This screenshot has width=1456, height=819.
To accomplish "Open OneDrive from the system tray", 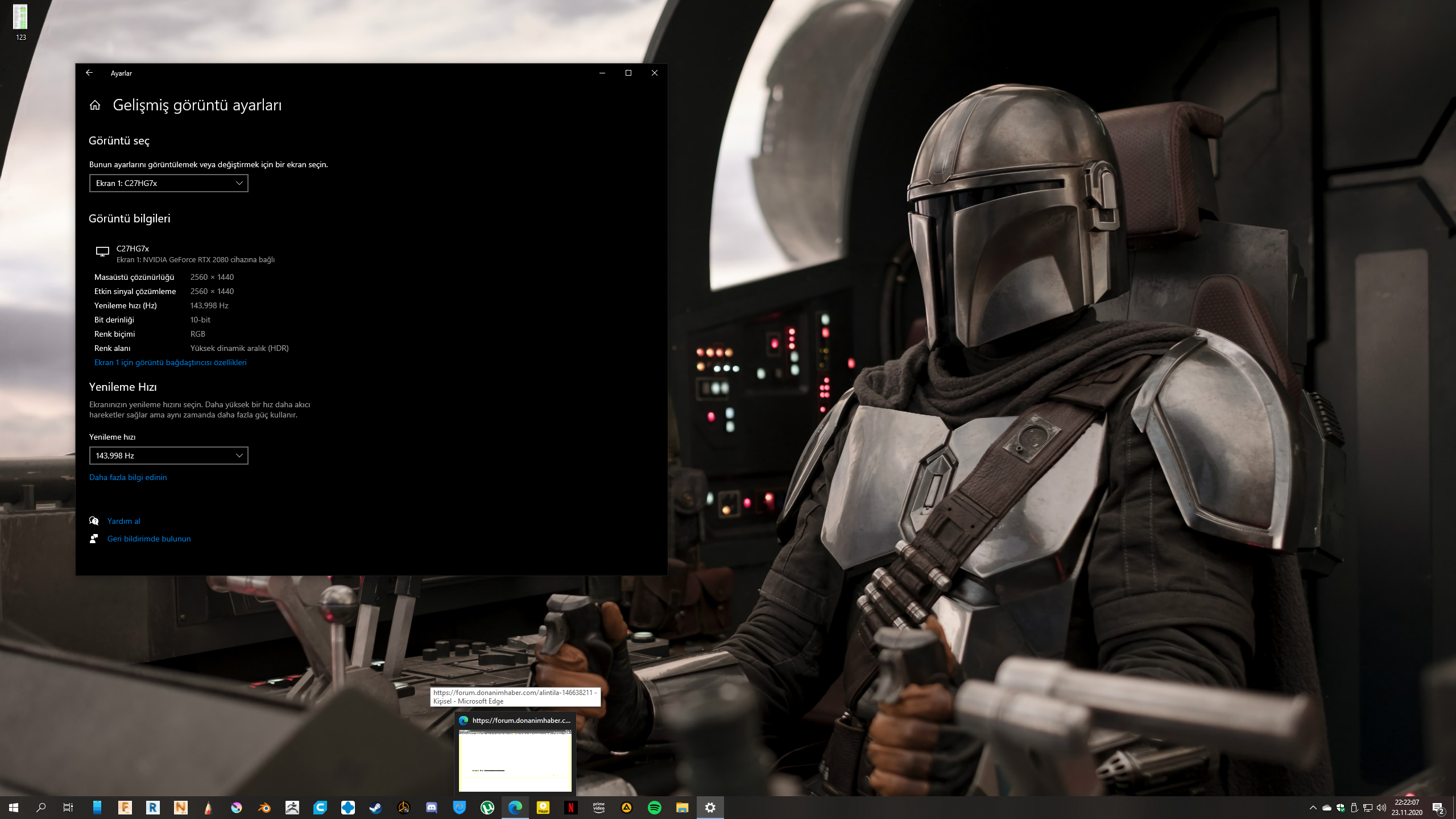I will [x=1327, y=808].
